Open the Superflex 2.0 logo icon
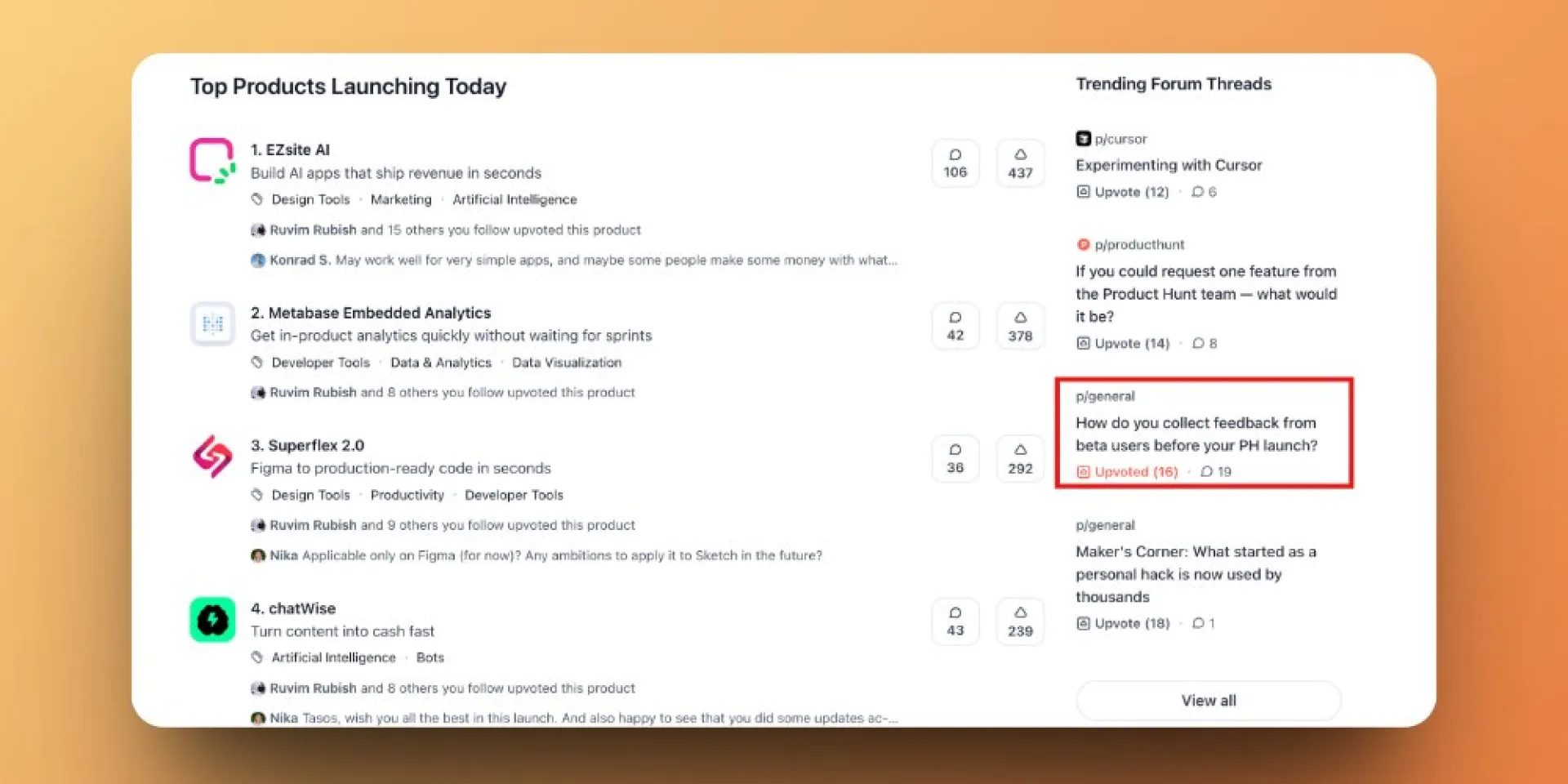 pyautogui.click(x=212, y=457)
